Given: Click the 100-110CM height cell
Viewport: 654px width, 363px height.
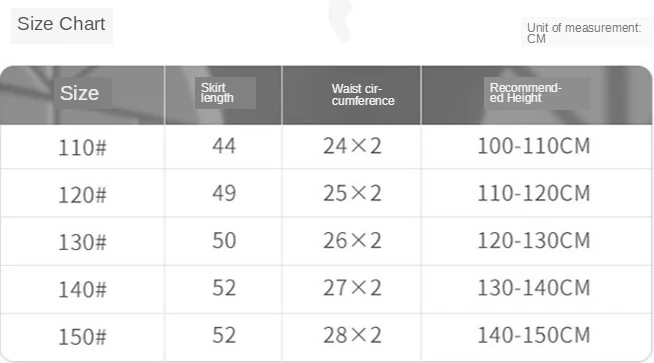Looking at the screenshot, I should pyautogui.click(x=534, y=146).
